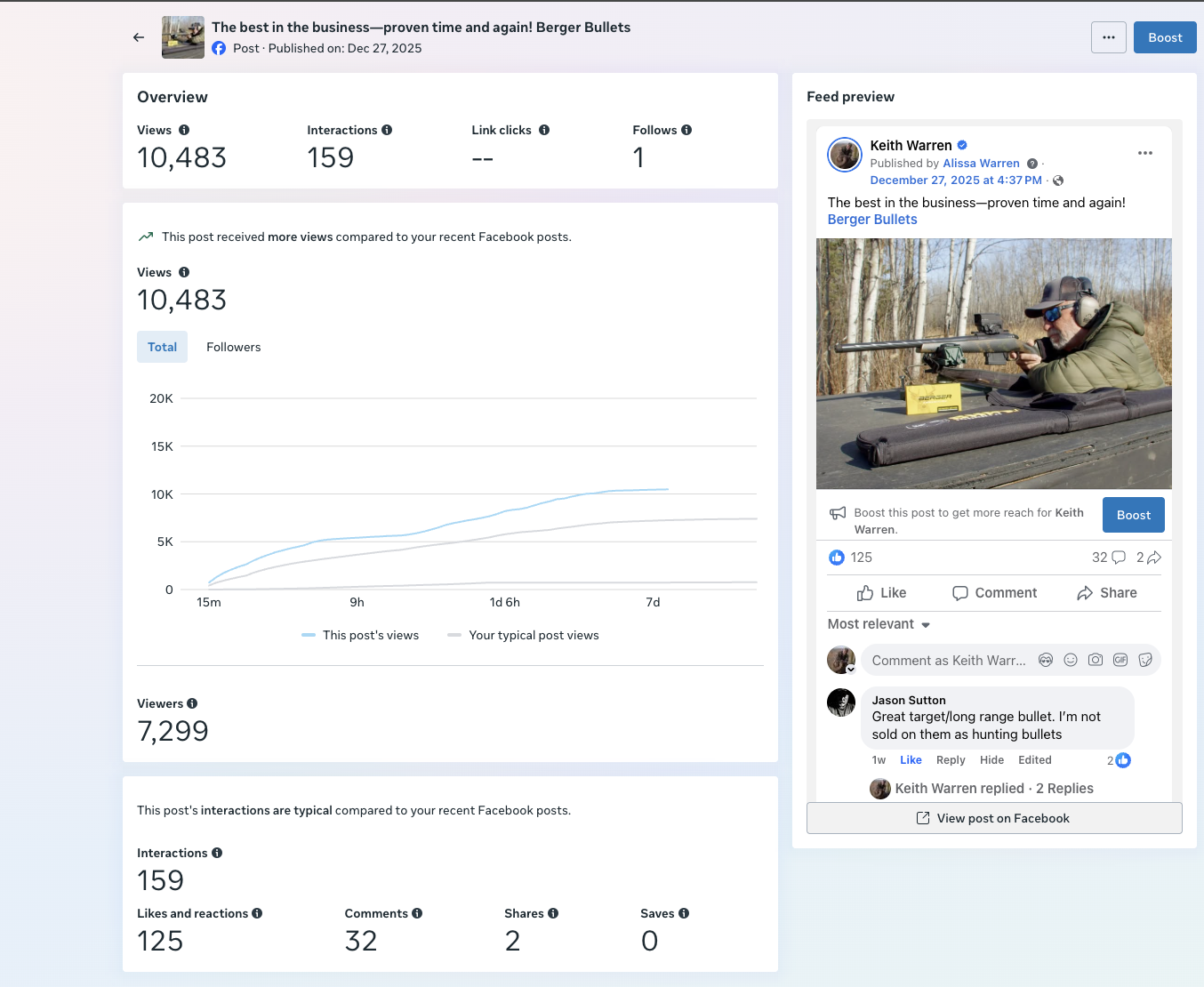
Task: Click Jason Sutton's commenter name
Action: (909, 701)
